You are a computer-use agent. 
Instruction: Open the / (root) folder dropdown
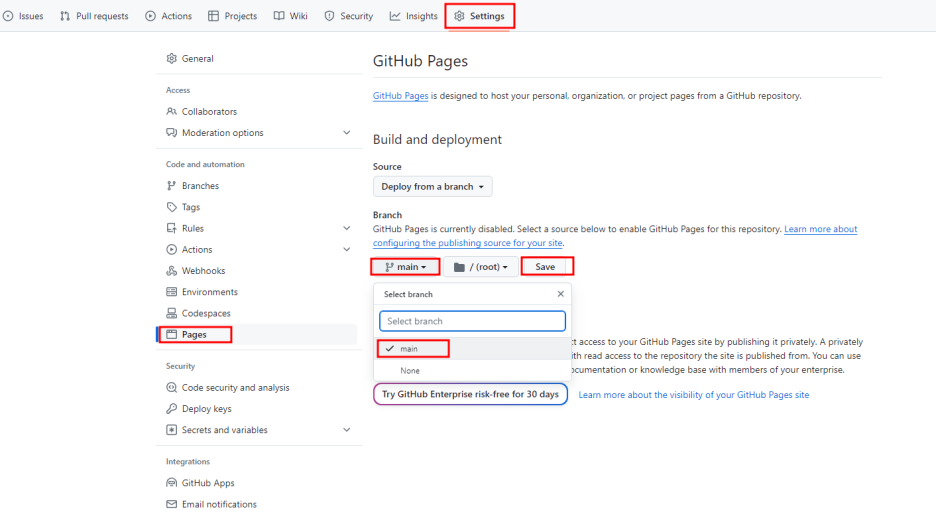point(481,267)
